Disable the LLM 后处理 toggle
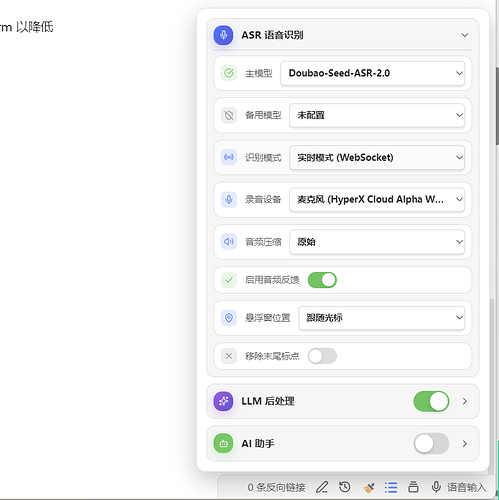 431,401
